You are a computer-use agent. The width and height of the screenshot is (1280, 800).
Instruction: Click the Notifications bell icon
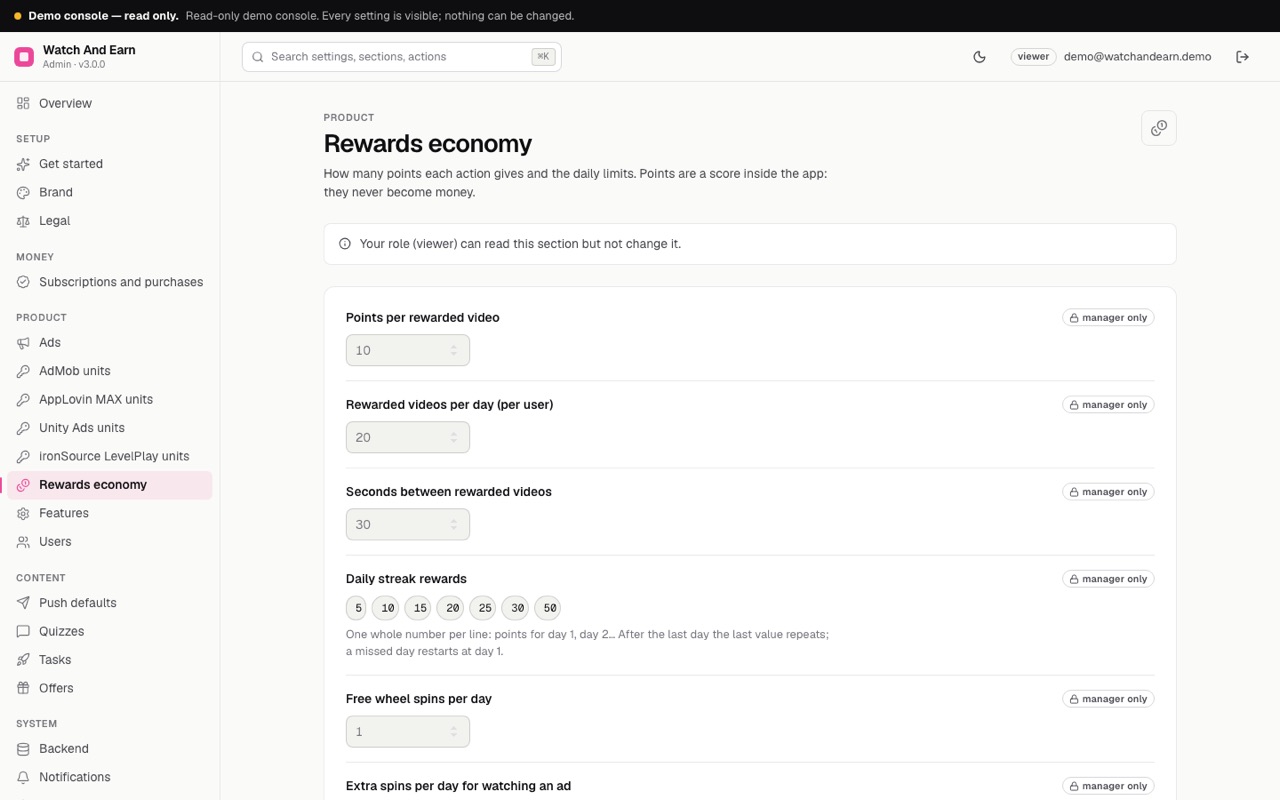(x=23, y=777)
